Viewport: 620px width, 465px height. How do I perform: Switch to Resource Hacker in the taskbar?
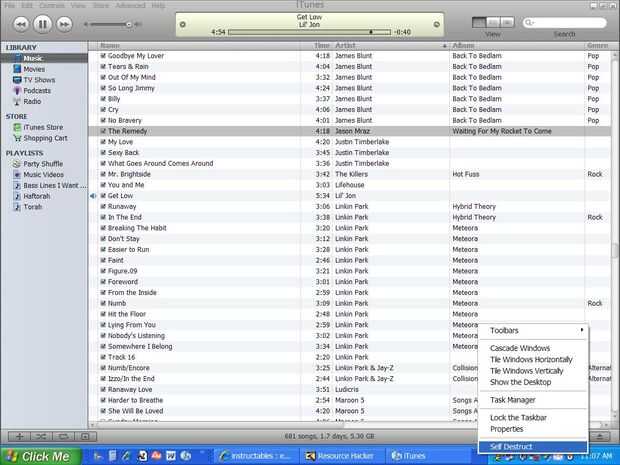(x=340, y=456)
